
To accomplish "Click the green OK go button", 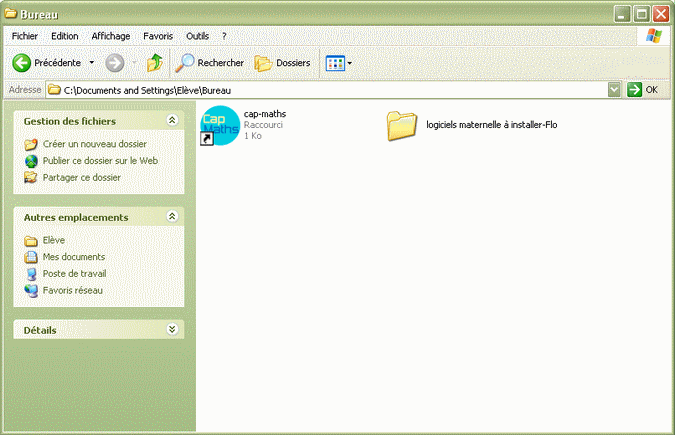I will (642, 90).
